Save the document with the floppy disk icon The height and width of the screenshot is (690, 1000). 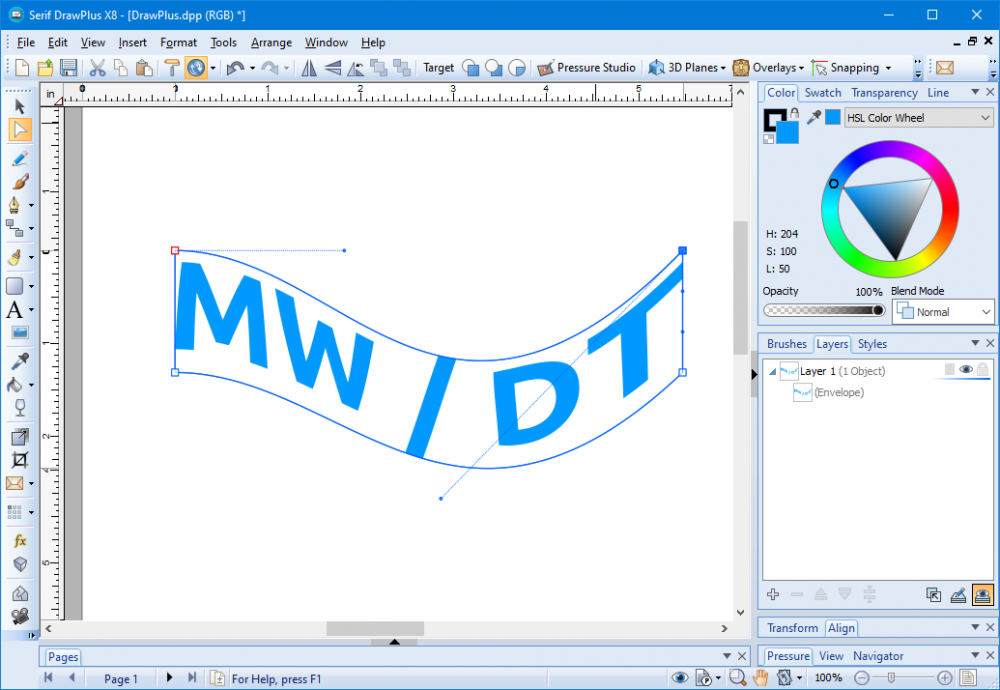pyautogui.click(x=69, y=68)
